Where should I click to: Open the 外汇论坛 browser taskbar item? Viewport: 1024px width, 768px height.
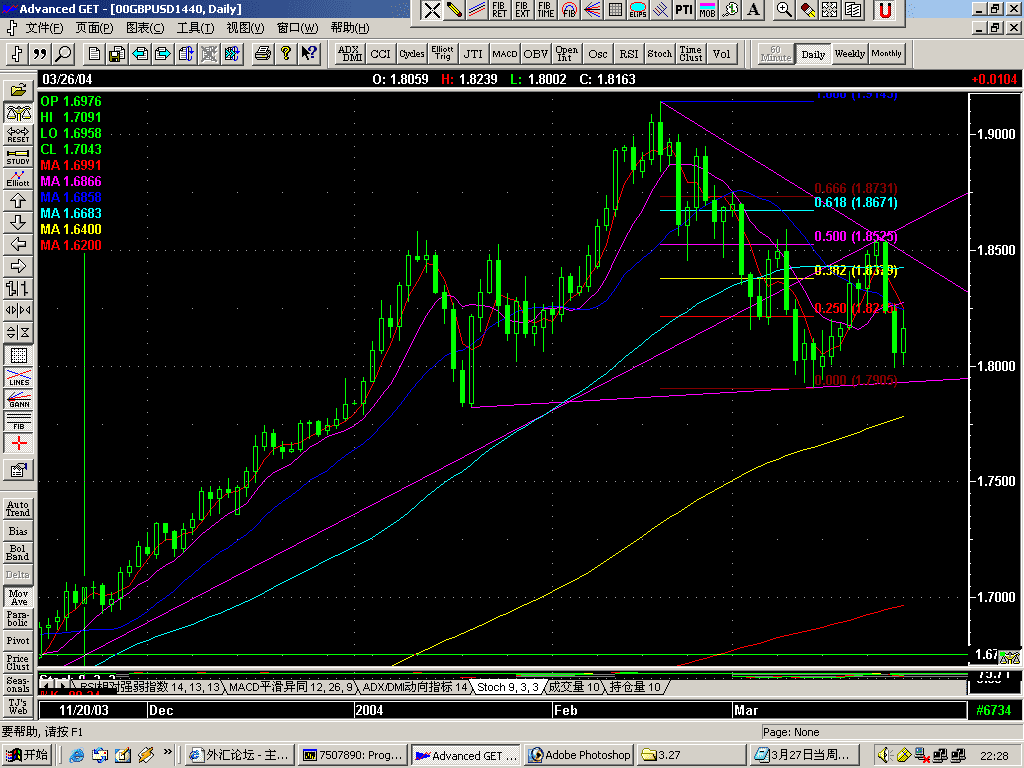pyautogui.click(x=240, y=755)
